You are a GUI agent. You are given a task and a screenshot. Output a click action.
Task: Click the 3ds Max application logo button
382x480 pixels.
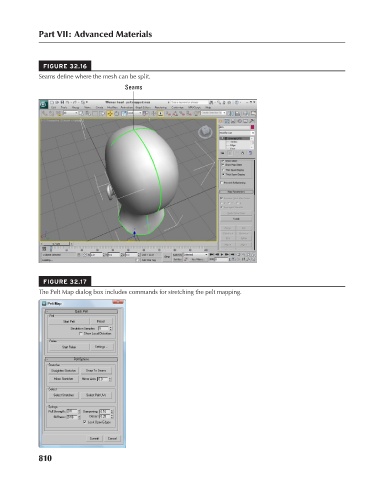point(44,105)
